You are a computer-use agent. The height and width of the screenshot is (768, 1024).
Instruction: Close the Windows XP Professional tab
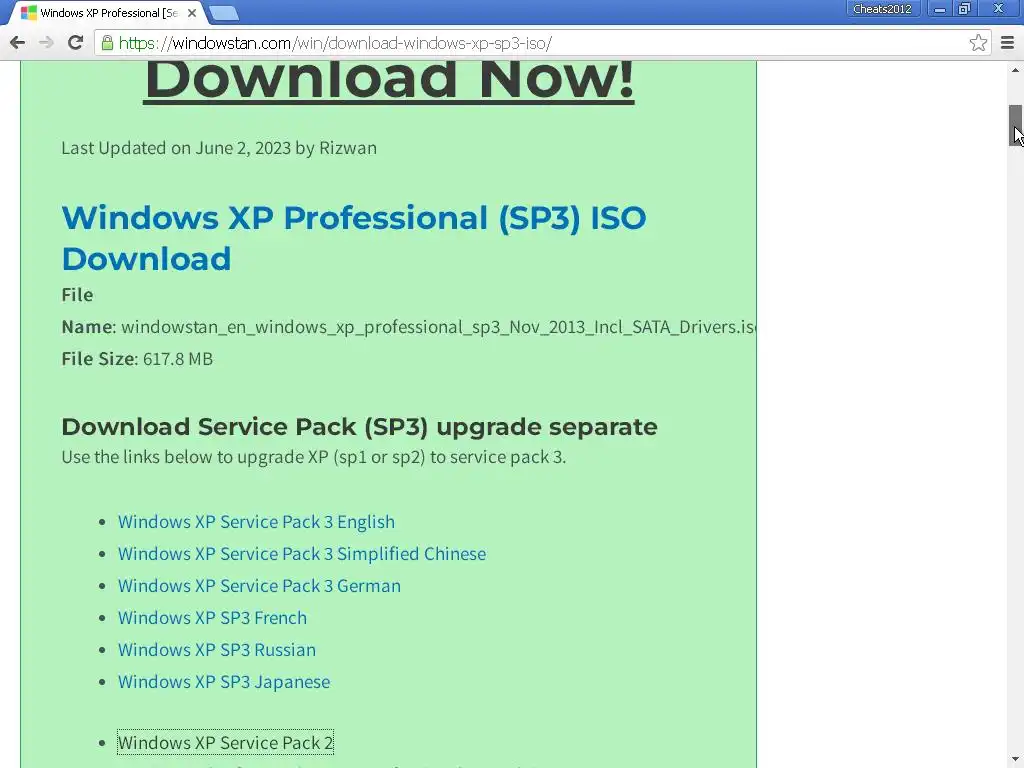click(x=192, y=13)
